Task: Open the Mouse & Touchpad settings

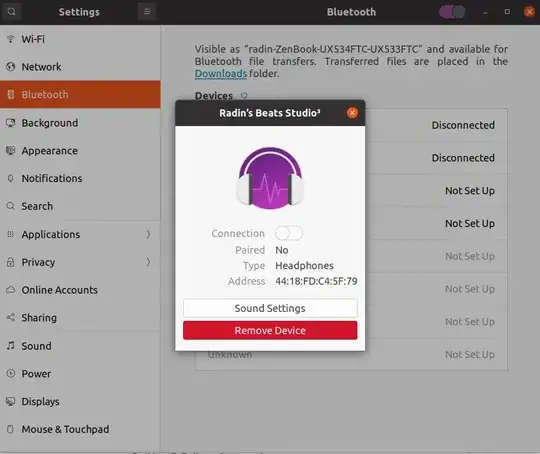Action: tap(80, 429)
